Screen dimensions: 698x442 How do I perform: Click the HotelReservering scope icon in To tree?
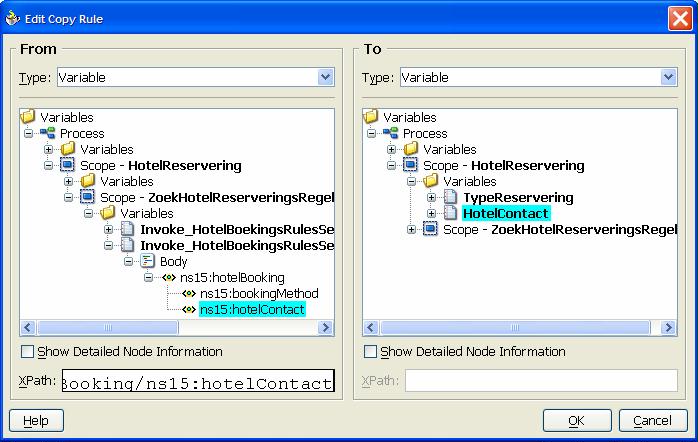coord(410,165)
